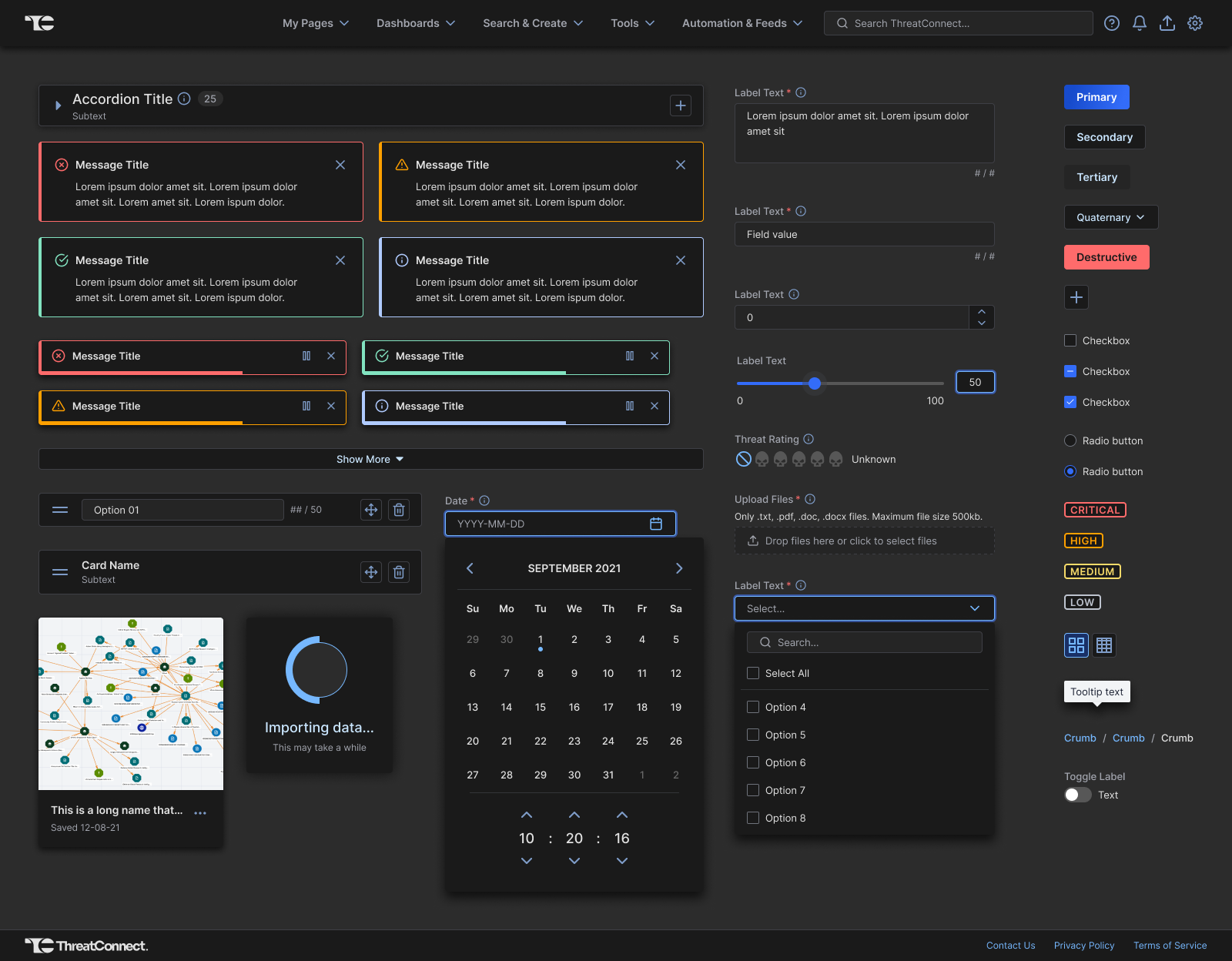Click the Label Text slider handle
This screenshot has height=961, width=1232.
click(x=815, y=383)
